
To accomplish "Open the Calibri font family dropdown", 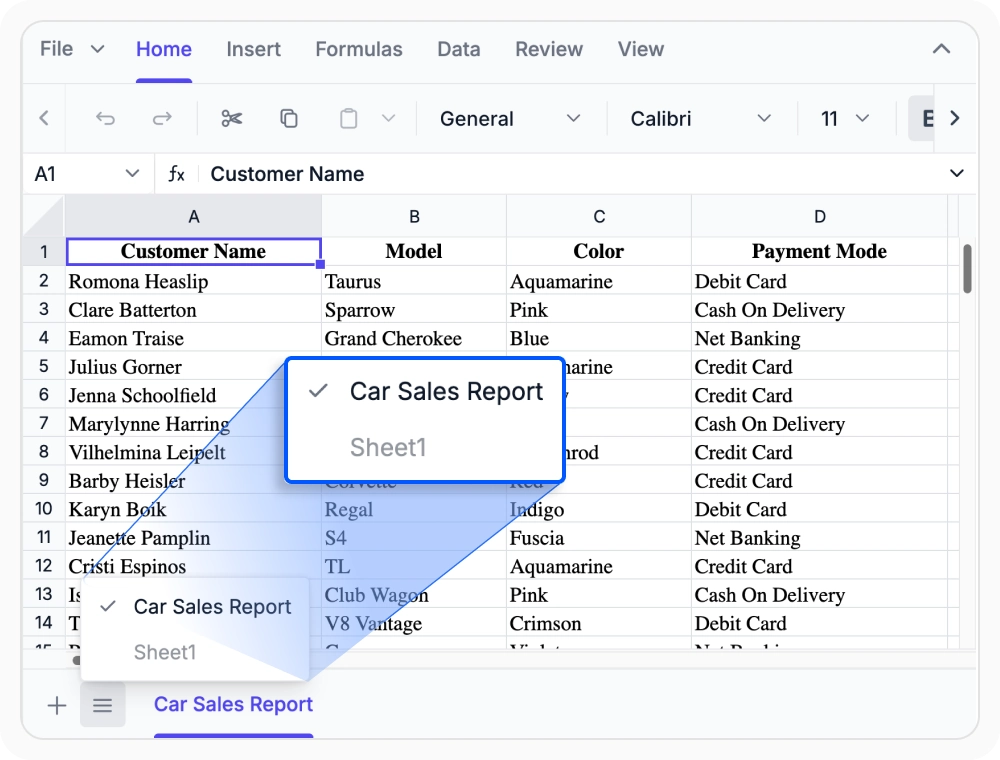I will coord(700,119).
